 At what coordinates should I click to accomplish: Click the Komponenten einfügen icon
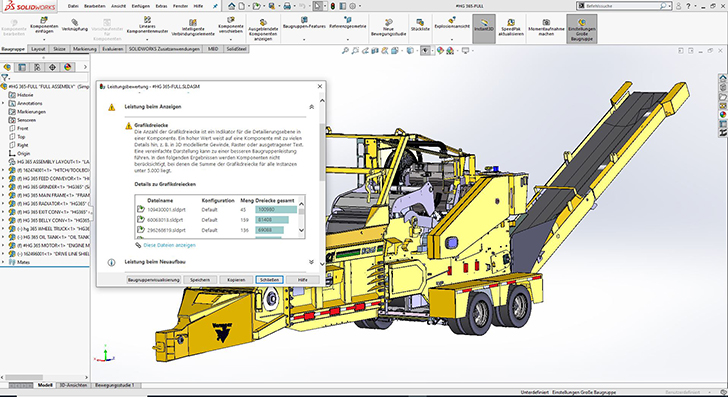44,20
